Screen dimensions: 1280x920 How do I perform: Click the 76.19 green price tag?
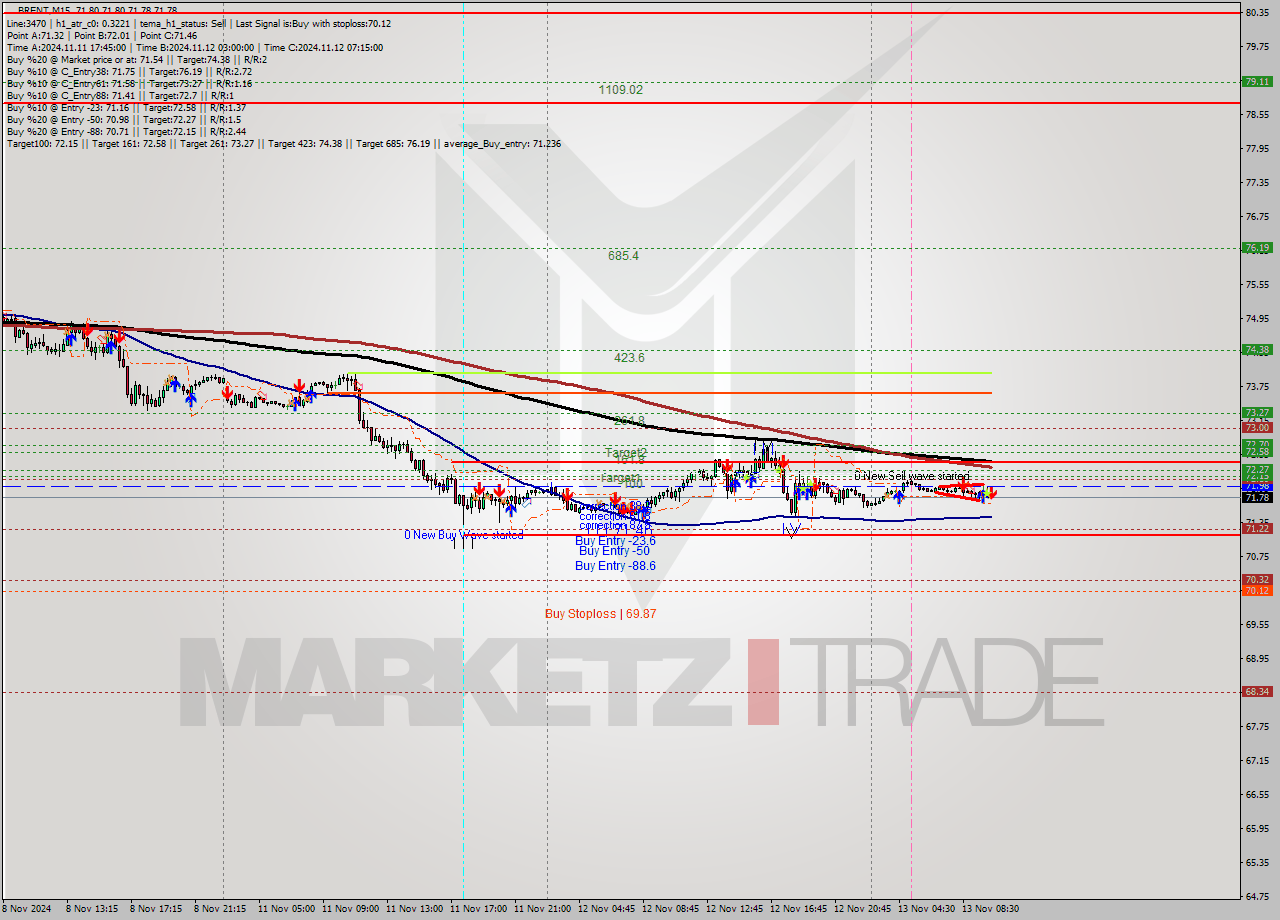[x=1257, y=247]
